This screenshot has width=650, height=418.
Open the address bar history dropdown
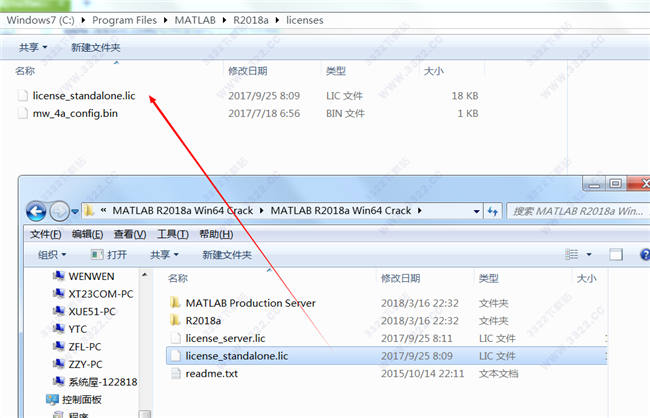pos(477,211)
